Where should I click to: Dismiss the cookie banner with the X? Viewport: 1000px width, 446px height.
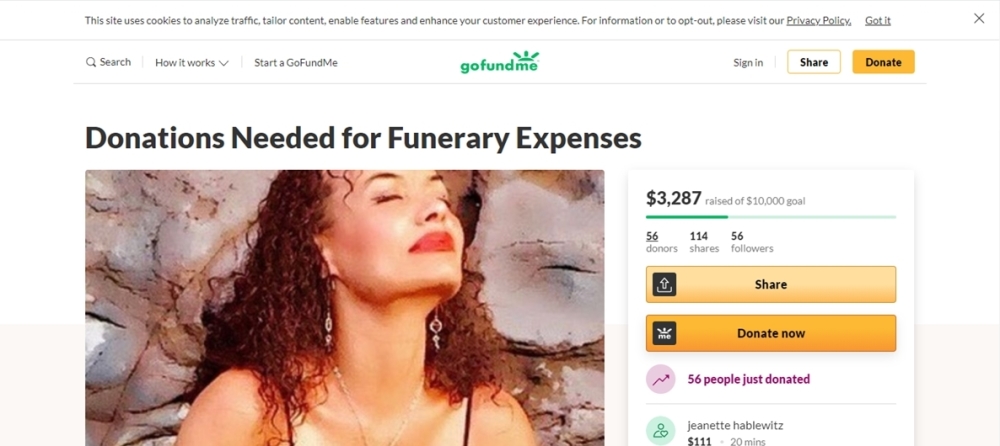click(979, 19)
